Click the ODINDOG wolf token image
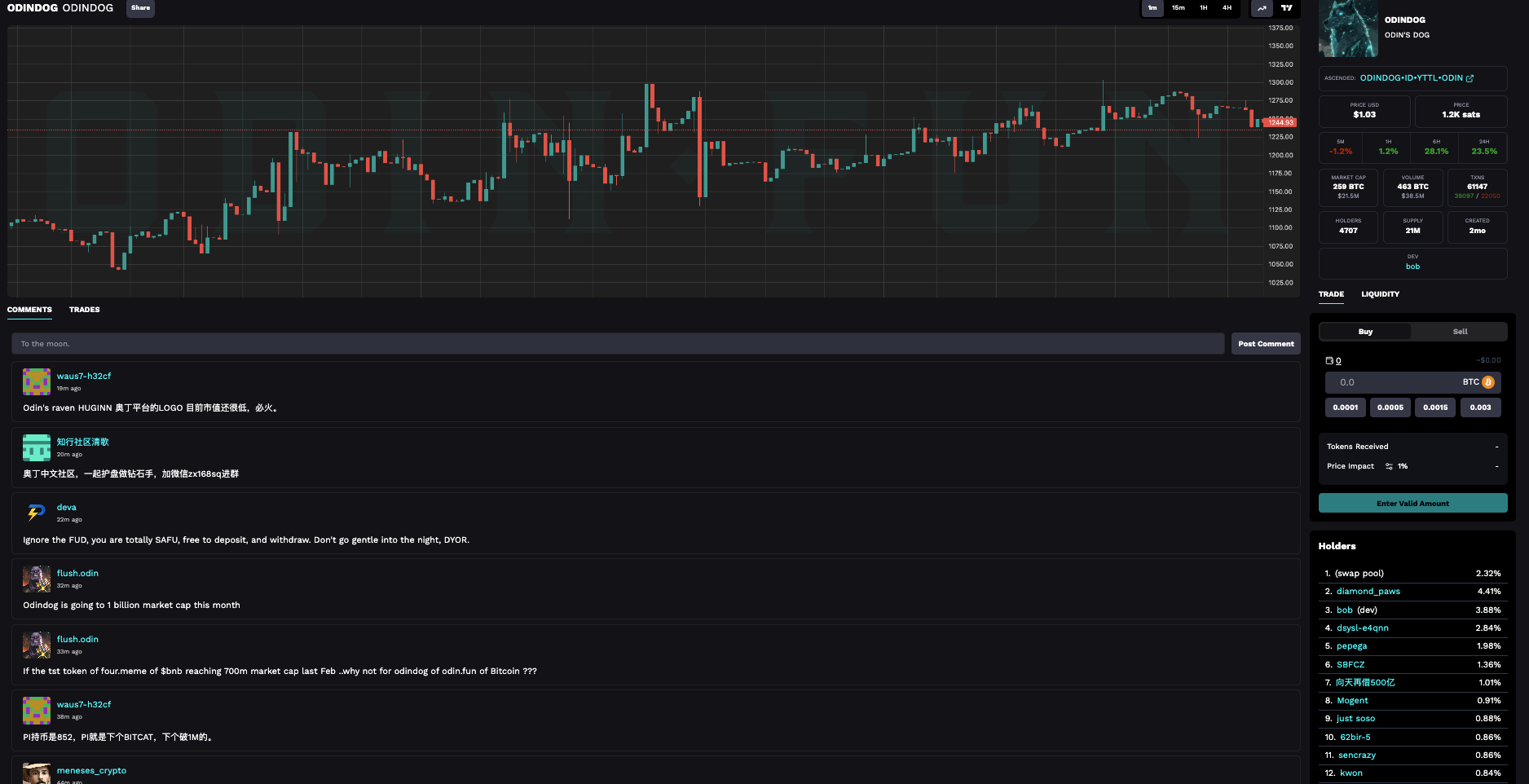Viewport: 1529px width, 784px height. tap(1348, 29)
